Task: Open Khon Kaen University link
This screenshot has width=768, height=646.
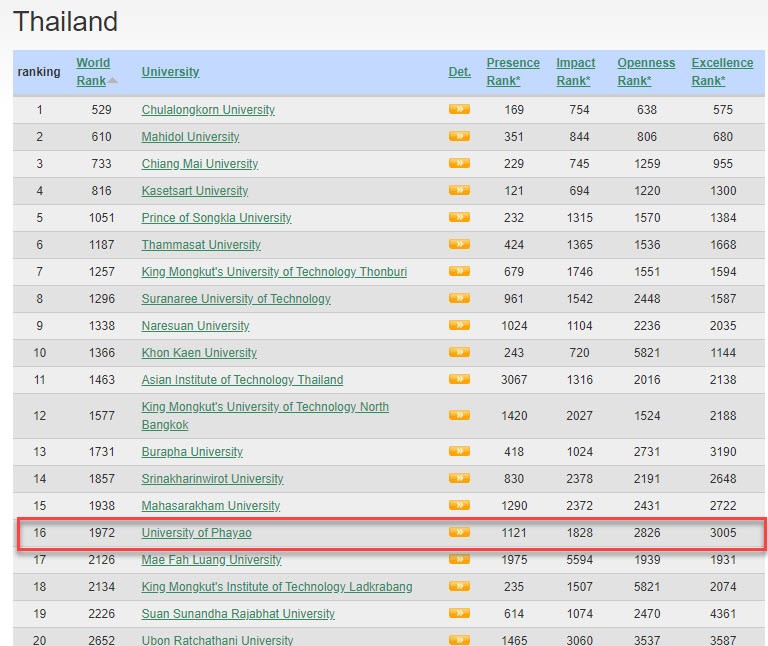Action: 199,353
